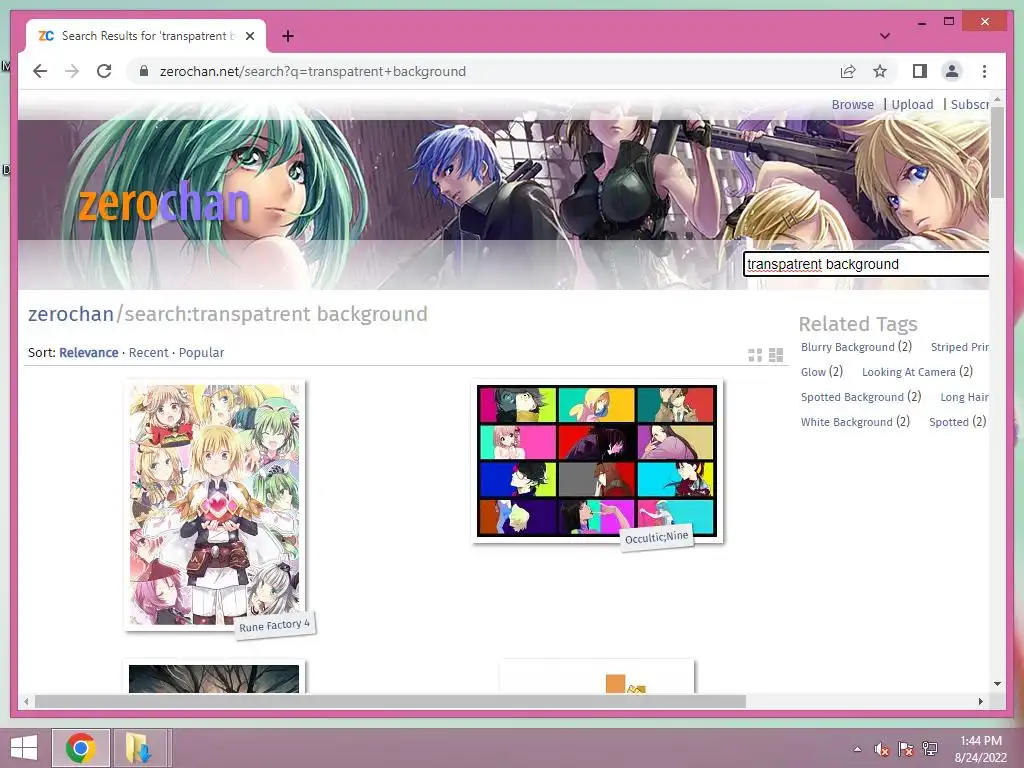Reload the zerochan page
Image resolution: width=1024 pixels, height=768 pixels.
pos(104,71)
